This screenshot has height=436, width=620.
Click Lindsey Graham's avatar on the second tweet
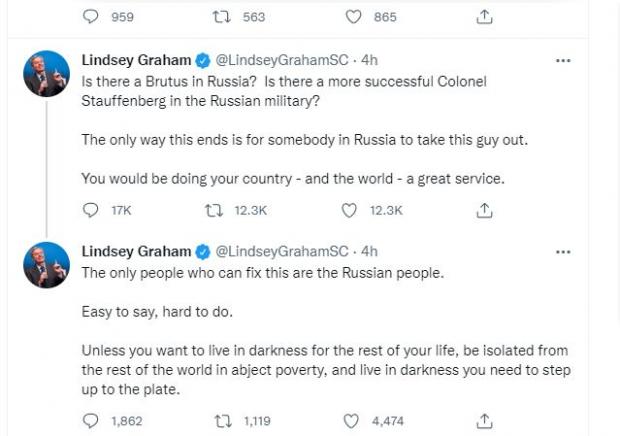coord(46,264)
